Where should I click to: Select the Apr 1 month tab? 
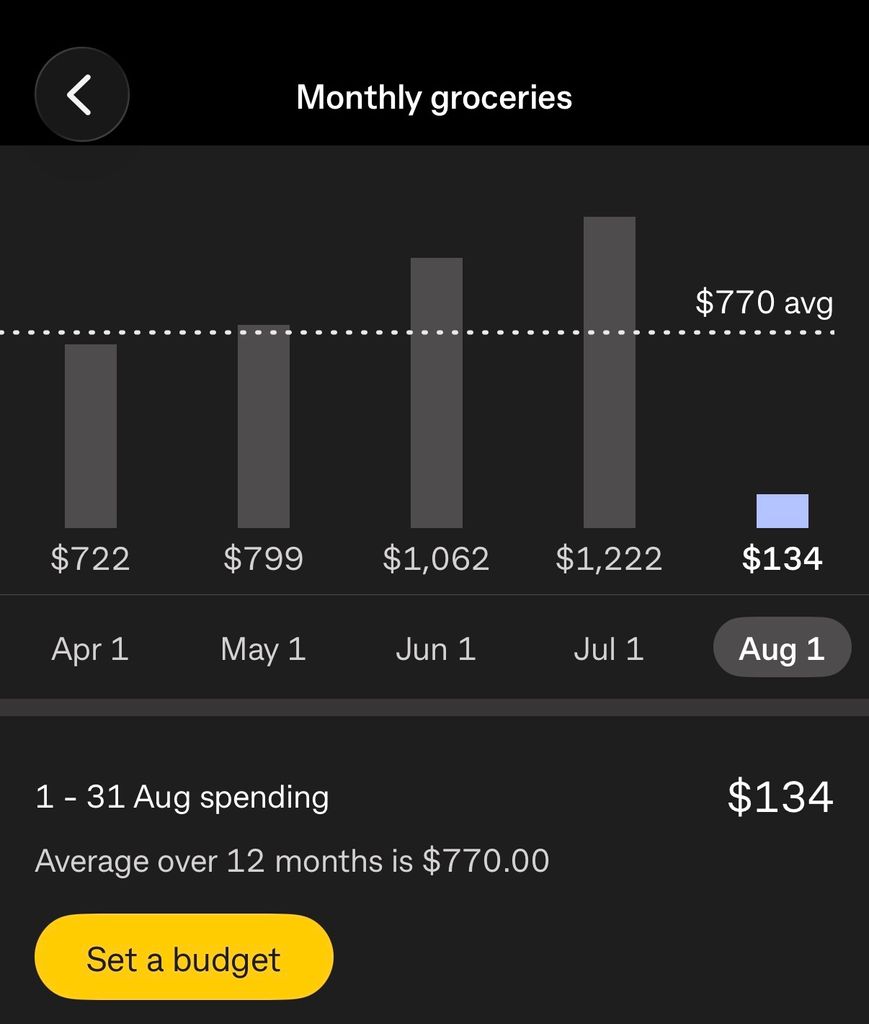pos(90,649)
